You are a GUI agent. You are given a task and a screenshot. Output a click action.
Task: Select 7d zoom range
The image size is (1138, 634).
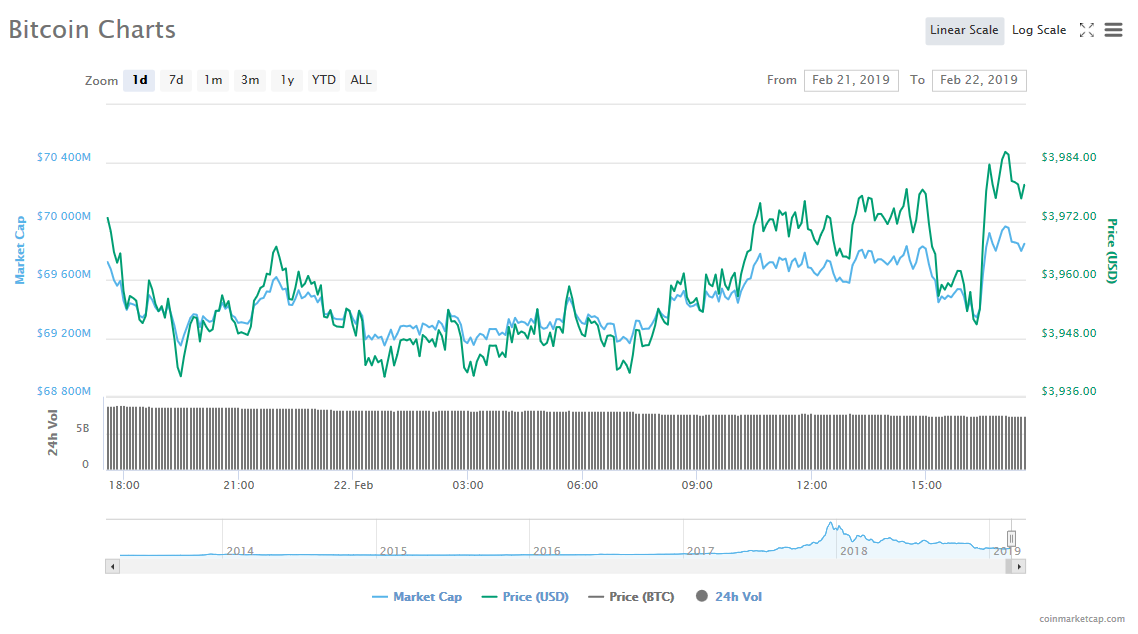(176, 80)
